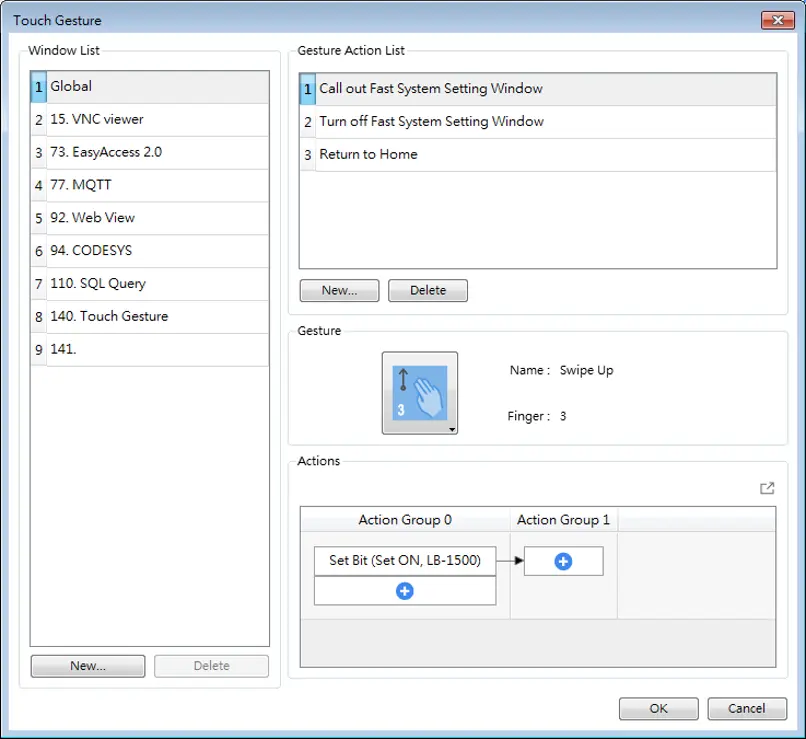Delete the selected gesture action
Viewport: 806px width, 739px height.
coord(428,290)
